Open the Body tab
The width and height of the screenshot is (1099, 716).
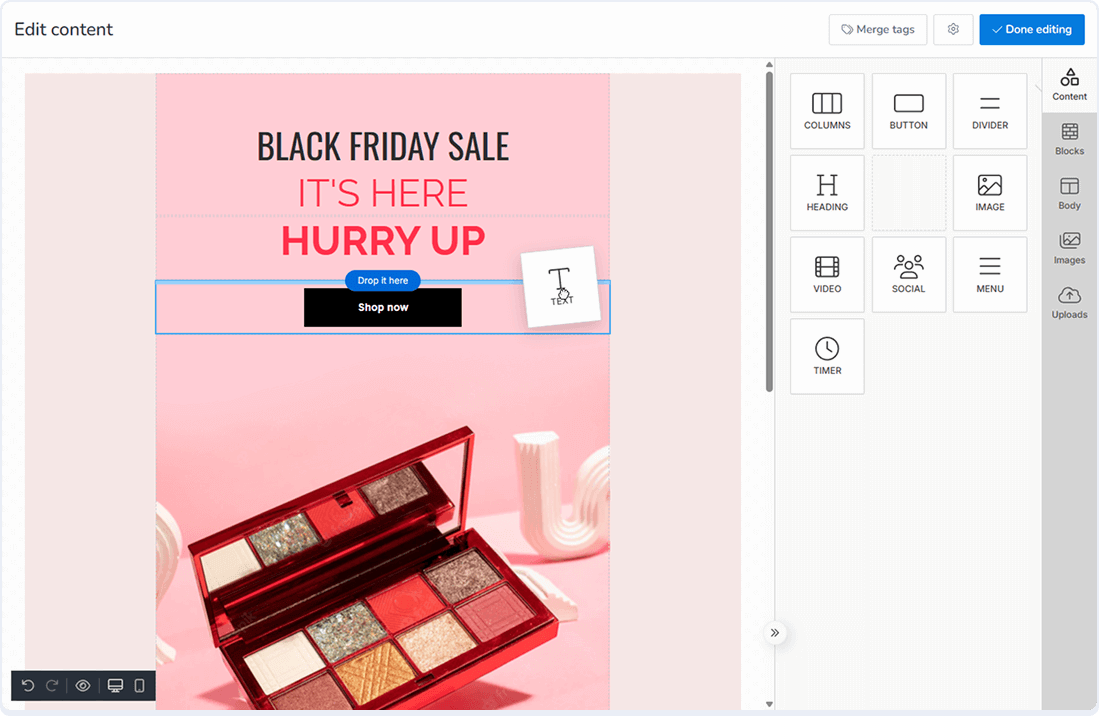click(x=1069, y=194)
